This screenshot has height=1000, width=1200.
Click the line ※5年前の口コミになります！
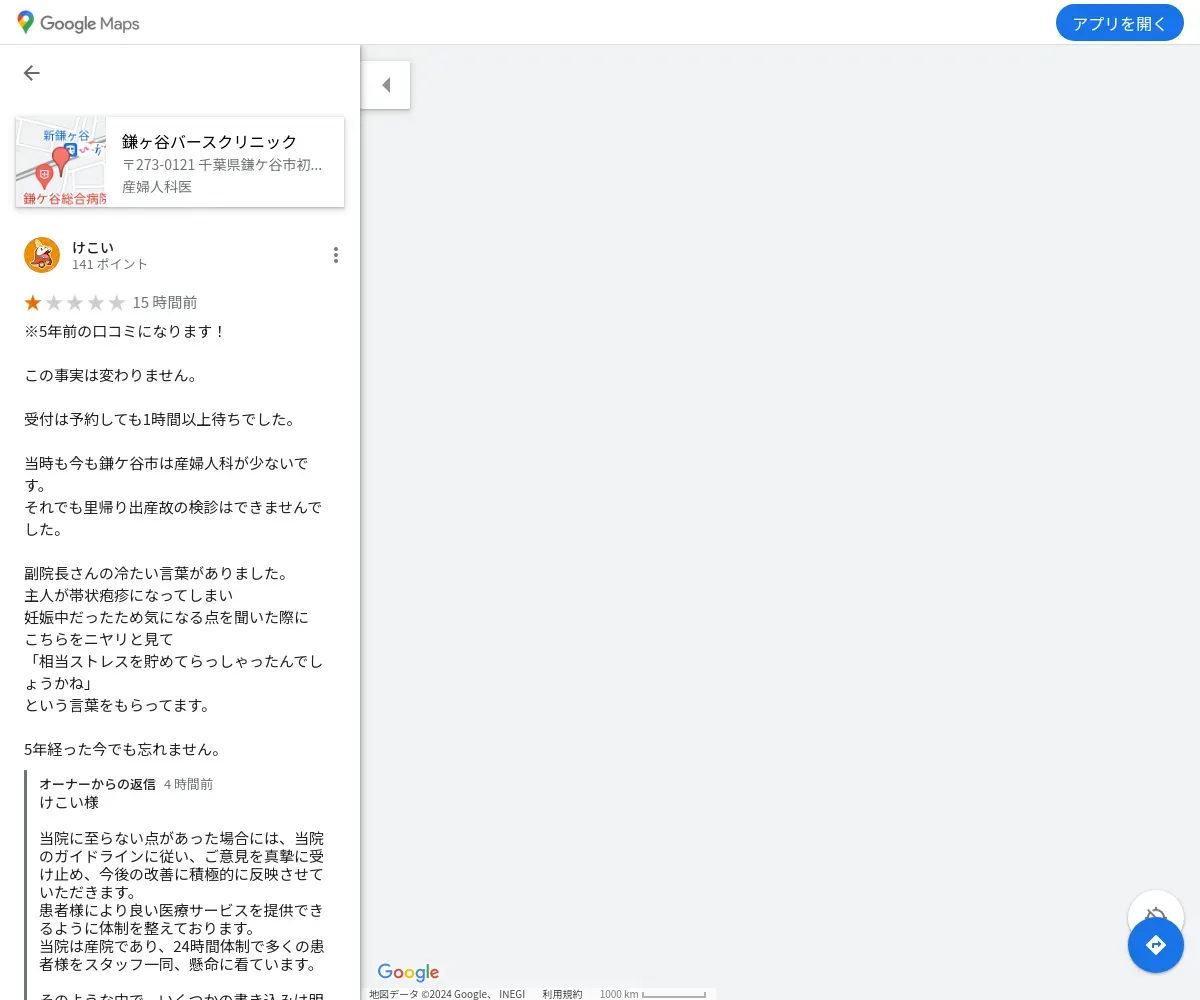coord(125,331)
